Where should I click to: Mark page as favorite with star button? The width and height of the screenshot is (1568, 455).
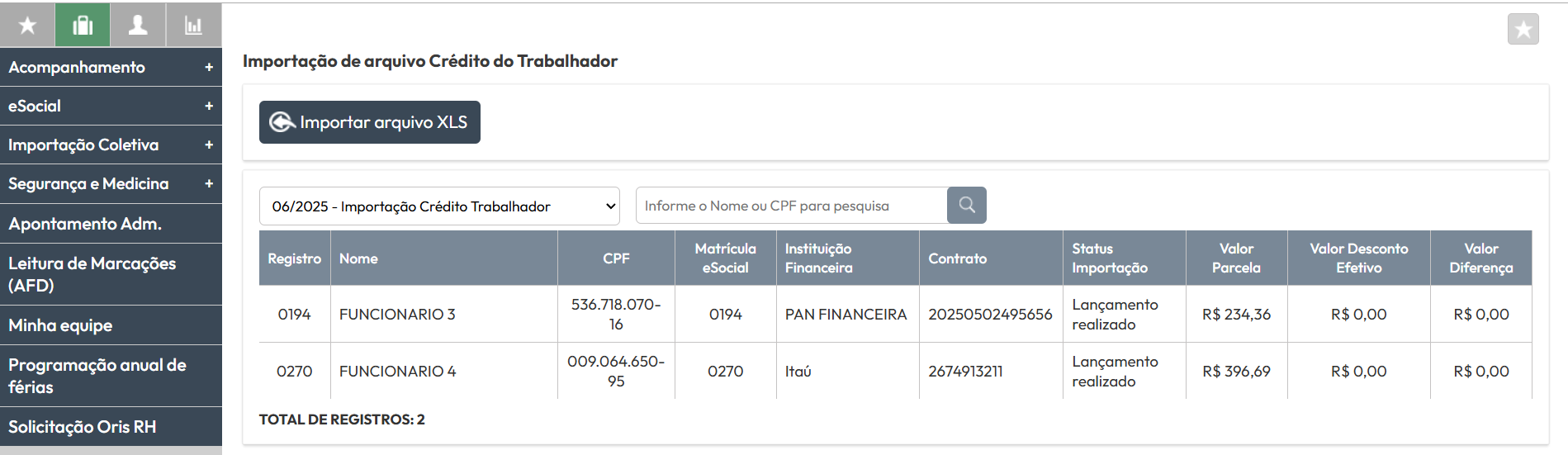(1523, 30)
